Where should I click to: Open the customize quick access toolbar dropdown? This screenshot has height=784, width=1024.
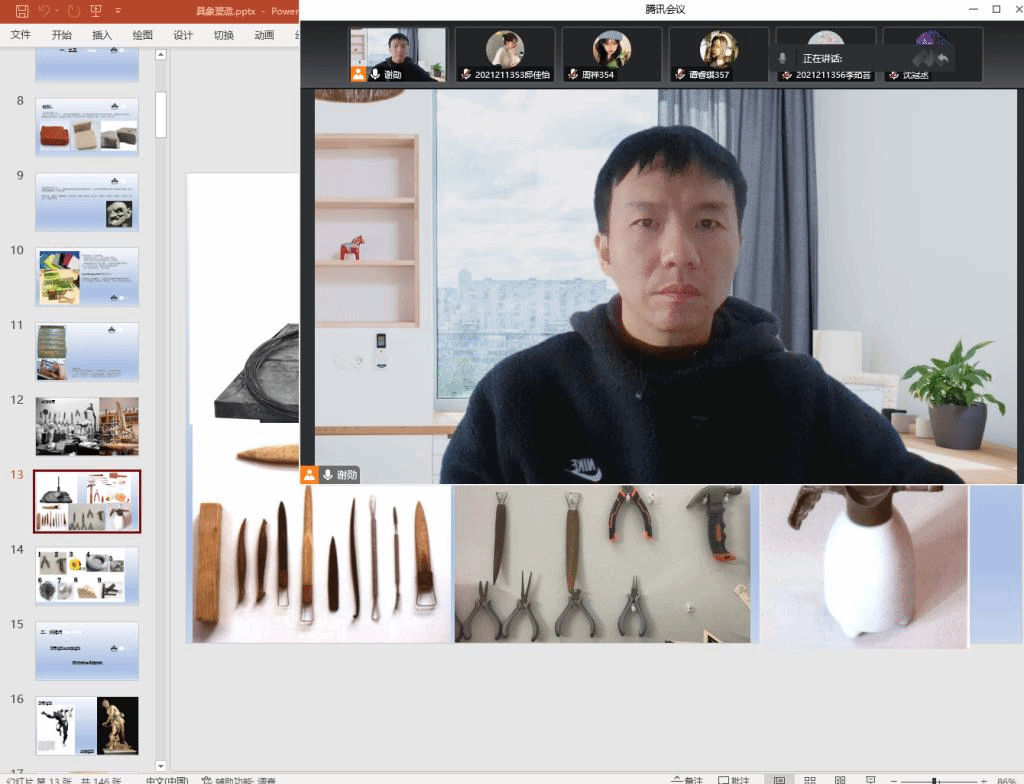click(118, 11)
